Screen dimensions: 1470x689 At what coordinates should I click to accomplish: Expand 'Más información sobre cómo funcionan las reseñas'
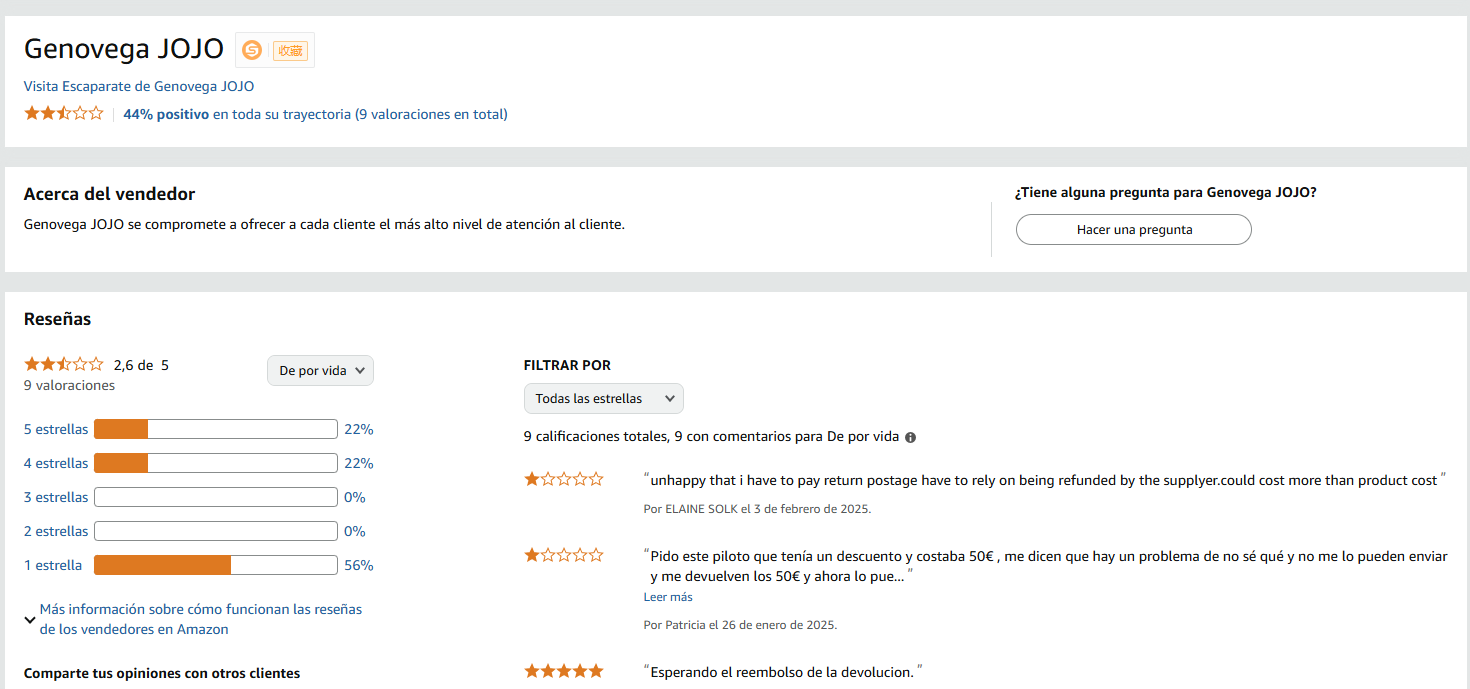coord(200,619)
